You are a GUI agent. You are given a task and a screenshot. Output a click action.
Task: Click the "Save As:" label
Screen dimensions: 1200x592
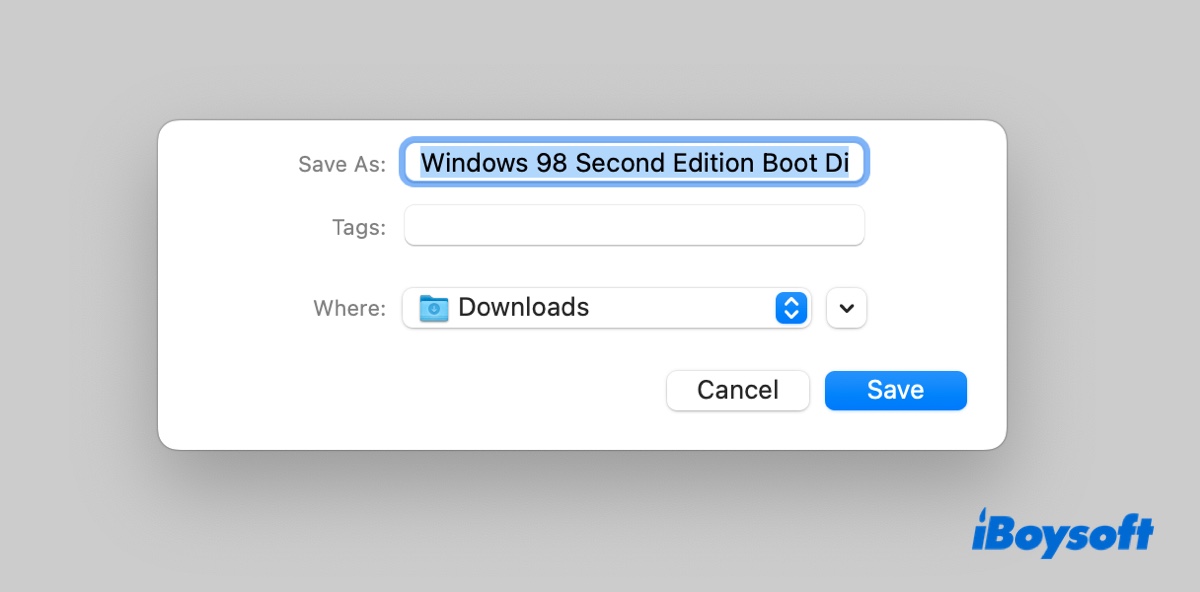pyautogui.click(x=341, y=165)
